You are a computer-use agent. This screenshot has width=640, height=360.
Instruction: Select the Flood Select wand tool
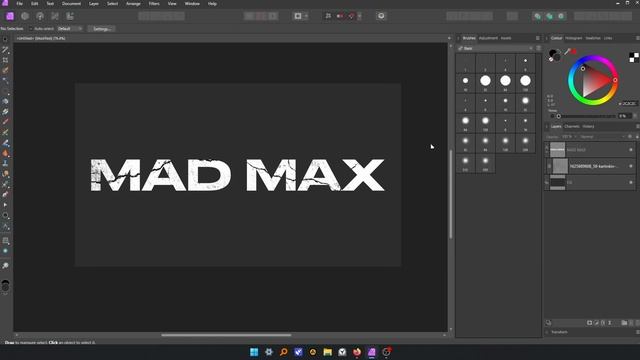point(5,80)
